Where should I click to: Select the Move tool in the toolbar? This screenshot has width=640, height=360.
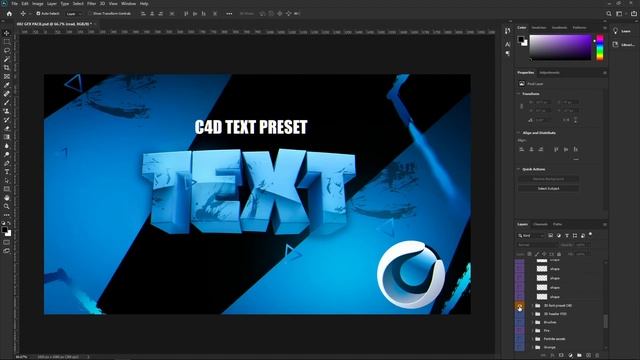pos(7,33)
